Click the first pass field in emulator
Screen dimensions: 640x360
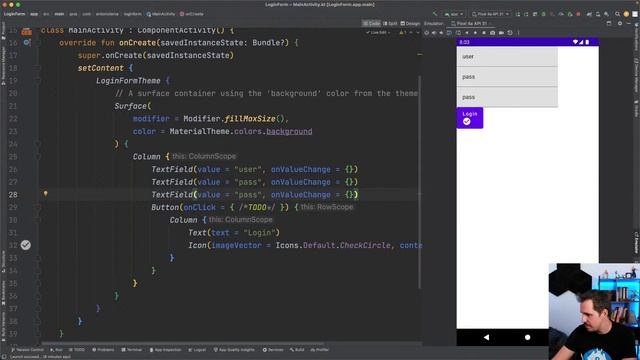coord(507,77)
